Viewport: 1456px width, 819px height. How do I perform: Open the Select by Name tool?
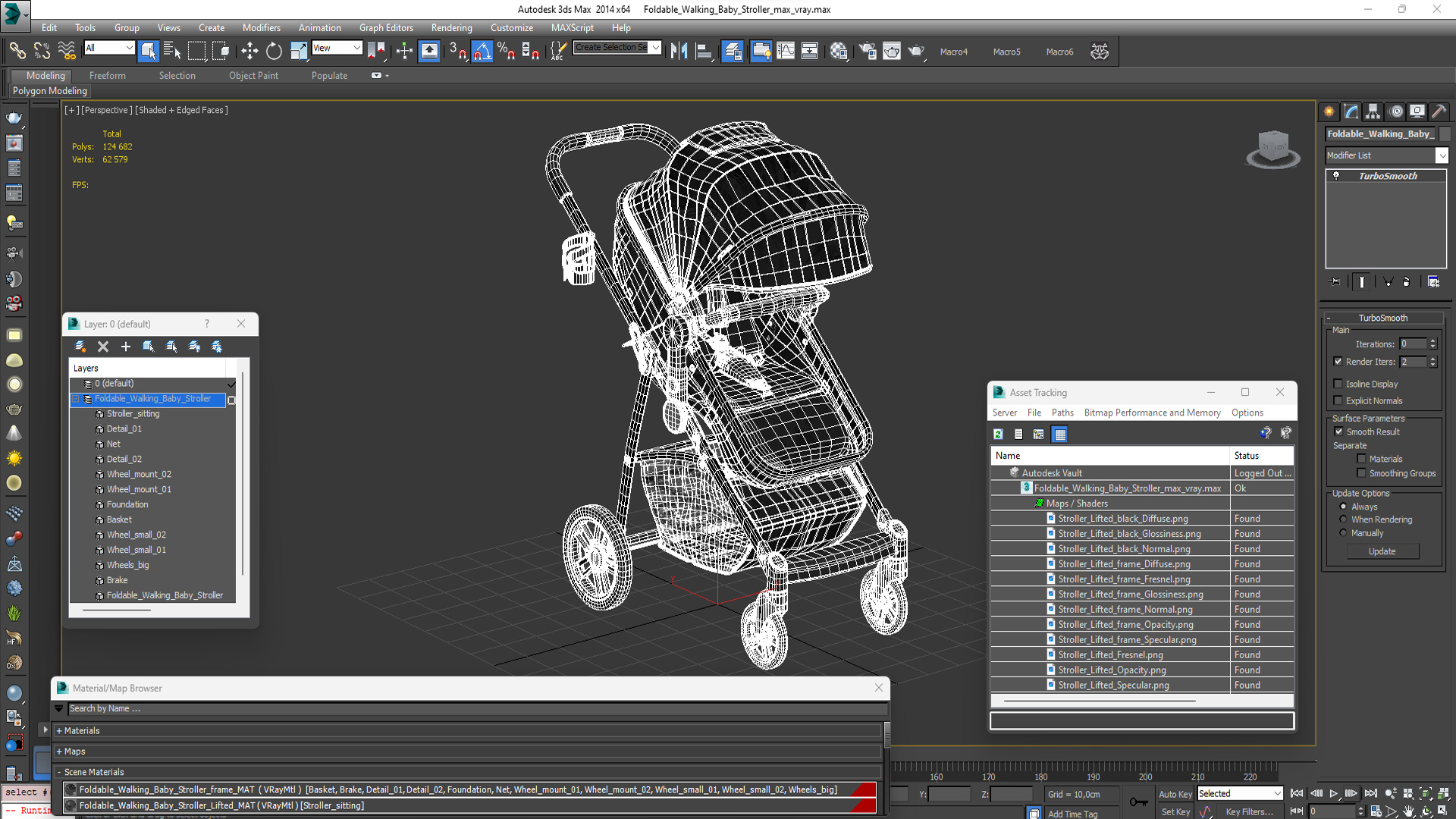coord(172,51)
